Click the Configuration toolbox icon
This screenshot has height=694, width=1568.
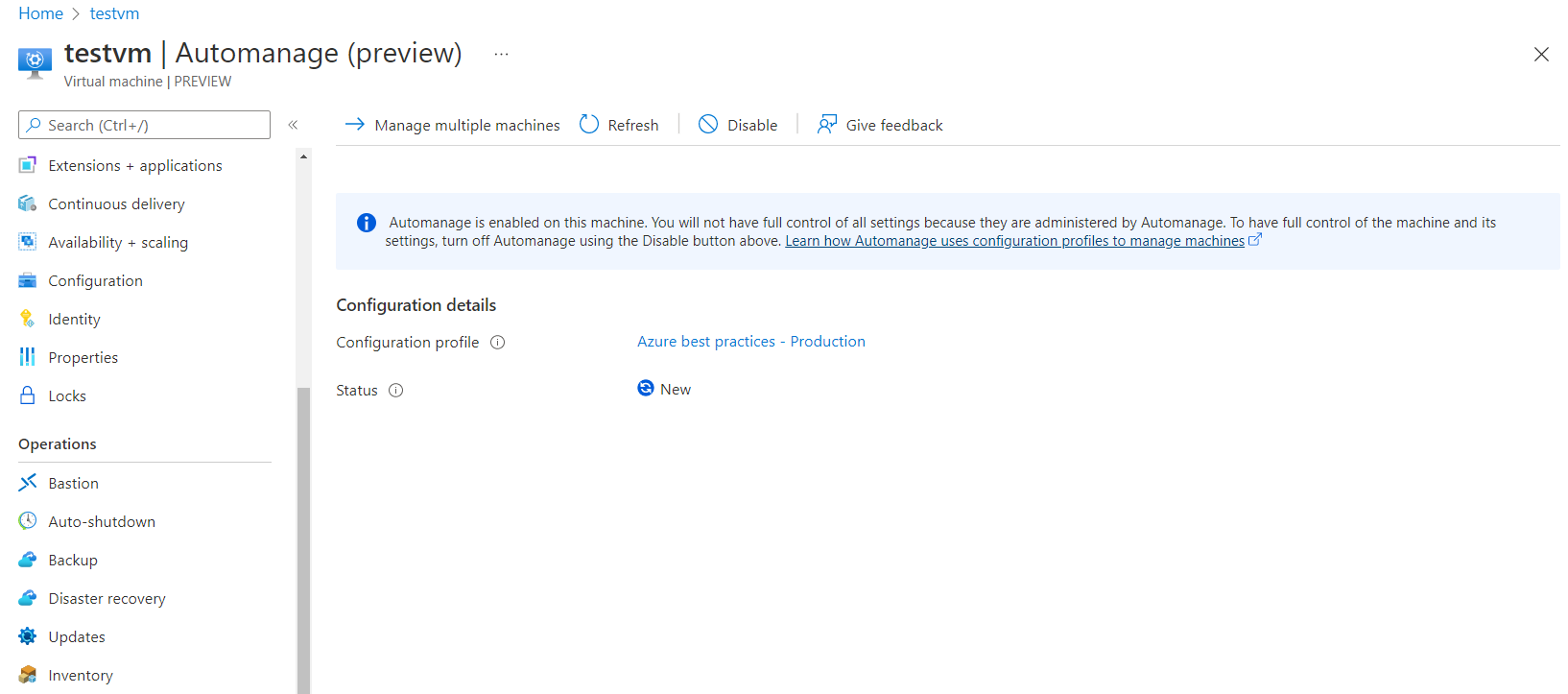(28, 280)
